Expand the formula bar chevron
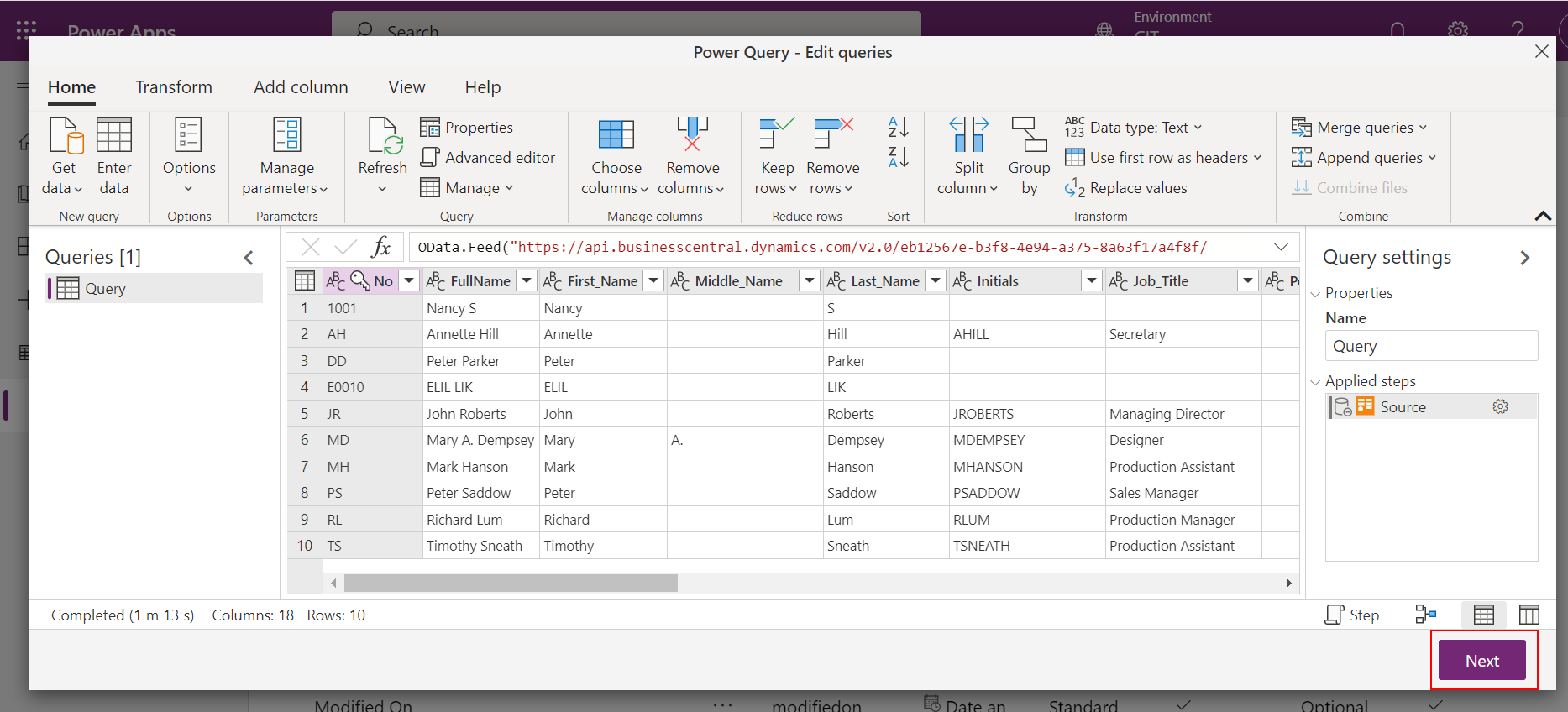Viewport: 1568px width, 712px height. 1281,247
